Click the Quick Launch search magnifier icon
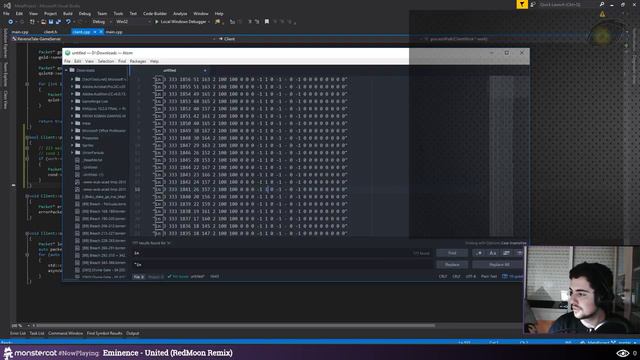This screenshot has height=360, width=640. [x=602, y=4]
